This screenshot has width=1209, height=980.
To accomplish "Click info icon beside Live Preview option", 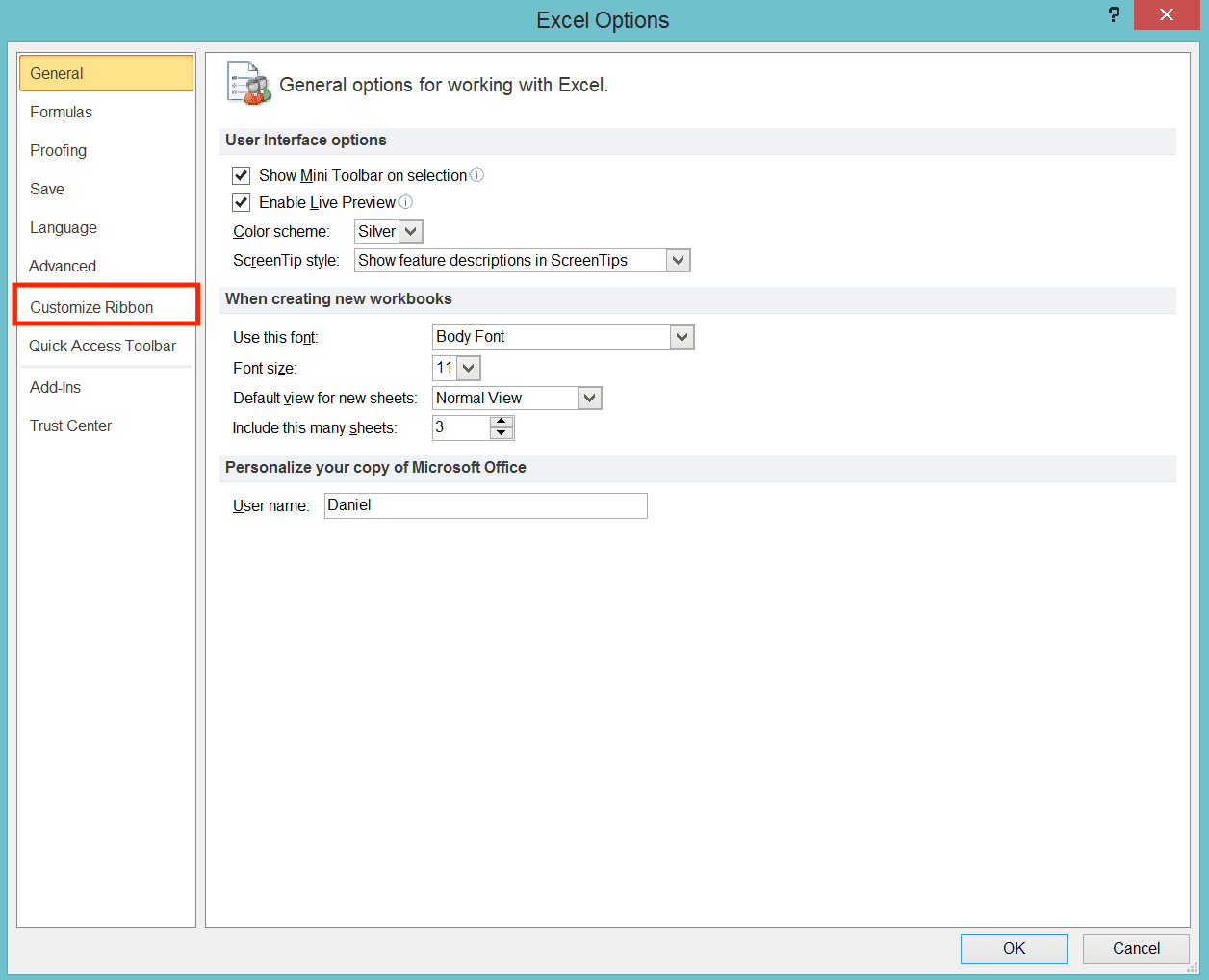I will point(405,201).
